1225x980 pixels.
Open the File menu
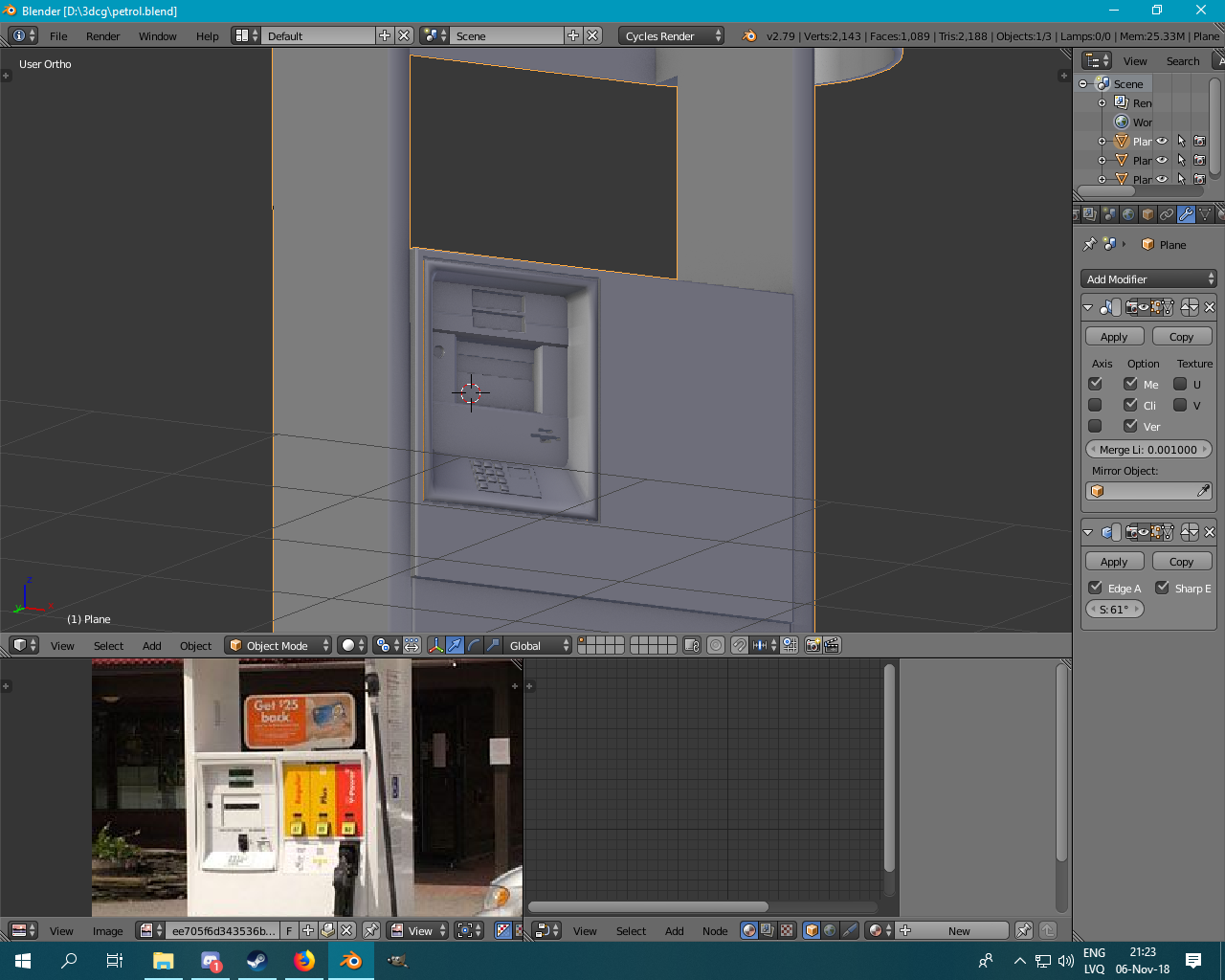[58, 35]
